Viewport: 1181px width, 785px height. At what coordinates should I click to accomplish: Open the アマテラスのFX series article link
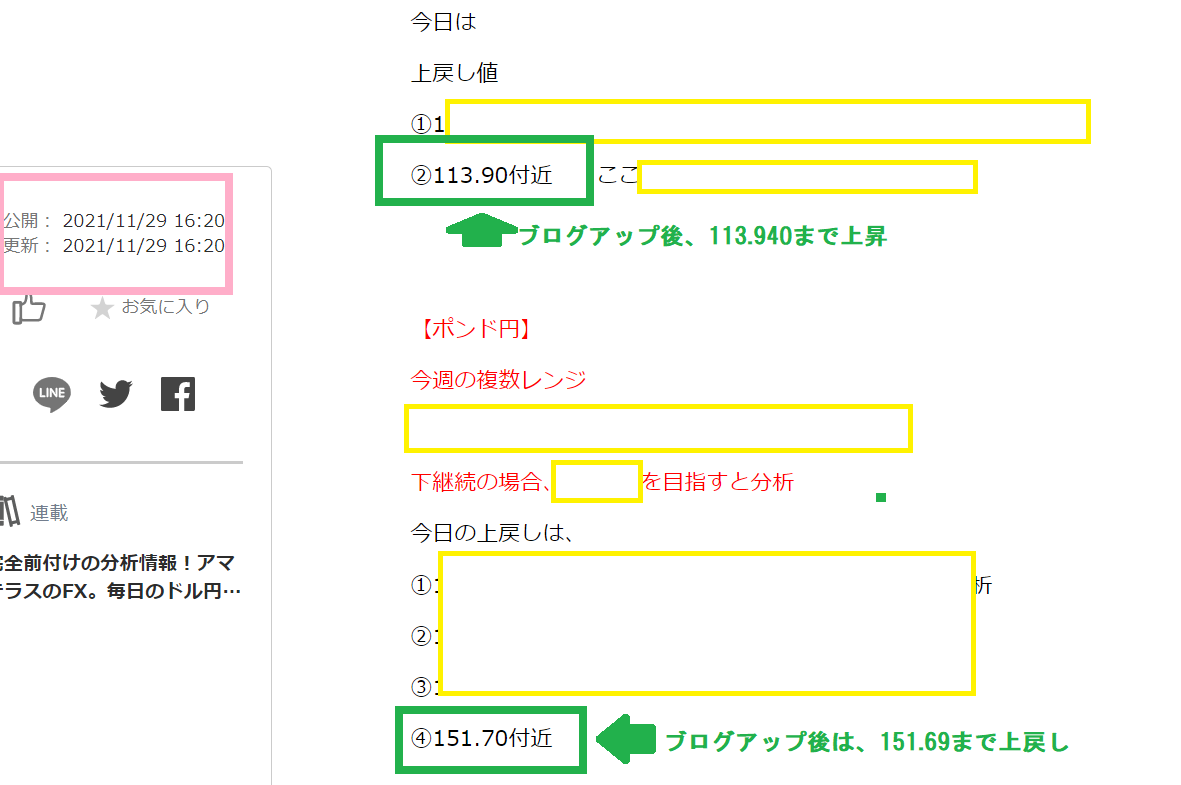(120, 577)
